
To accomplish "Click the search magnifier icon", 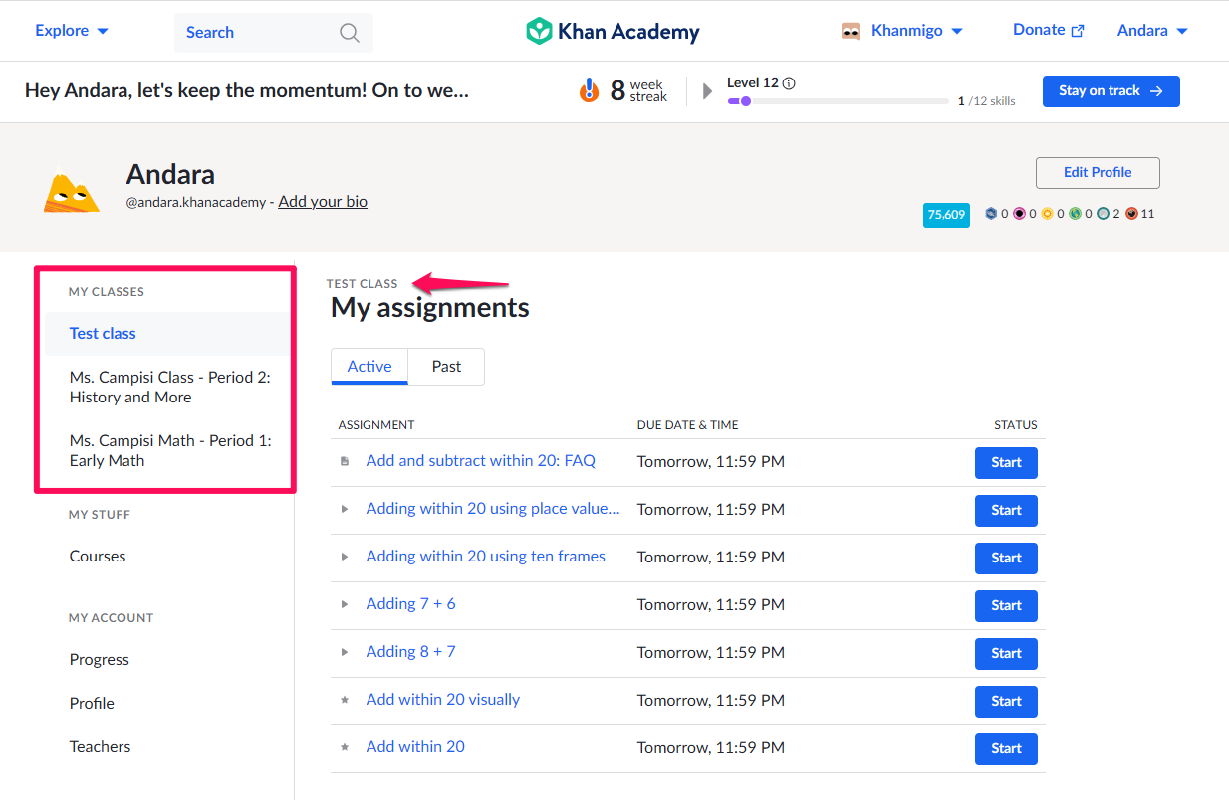I will pyautogui.click(x=350, y=33).
